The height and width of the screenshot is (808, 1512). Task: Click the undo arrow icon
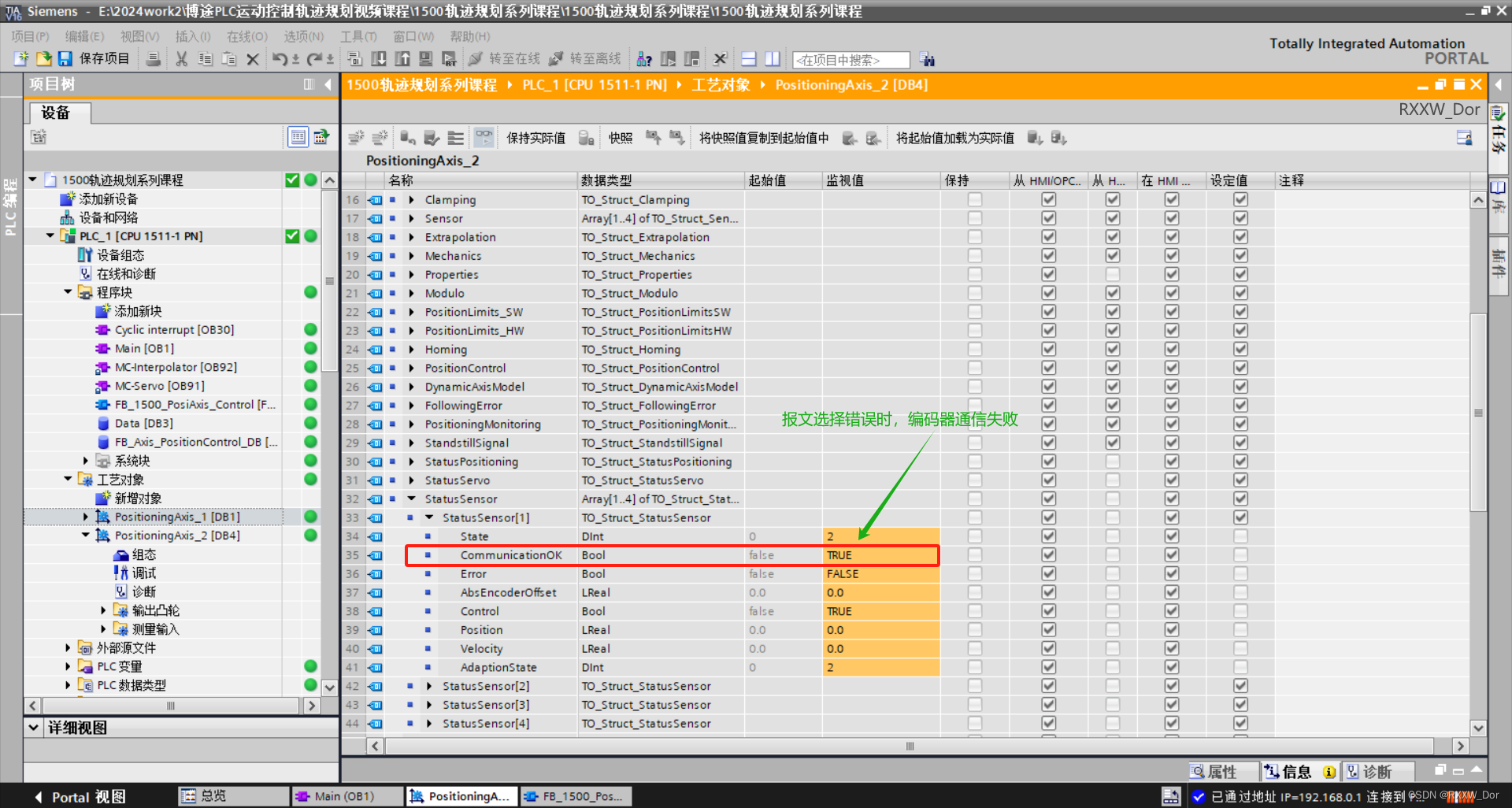pos(280,59)
